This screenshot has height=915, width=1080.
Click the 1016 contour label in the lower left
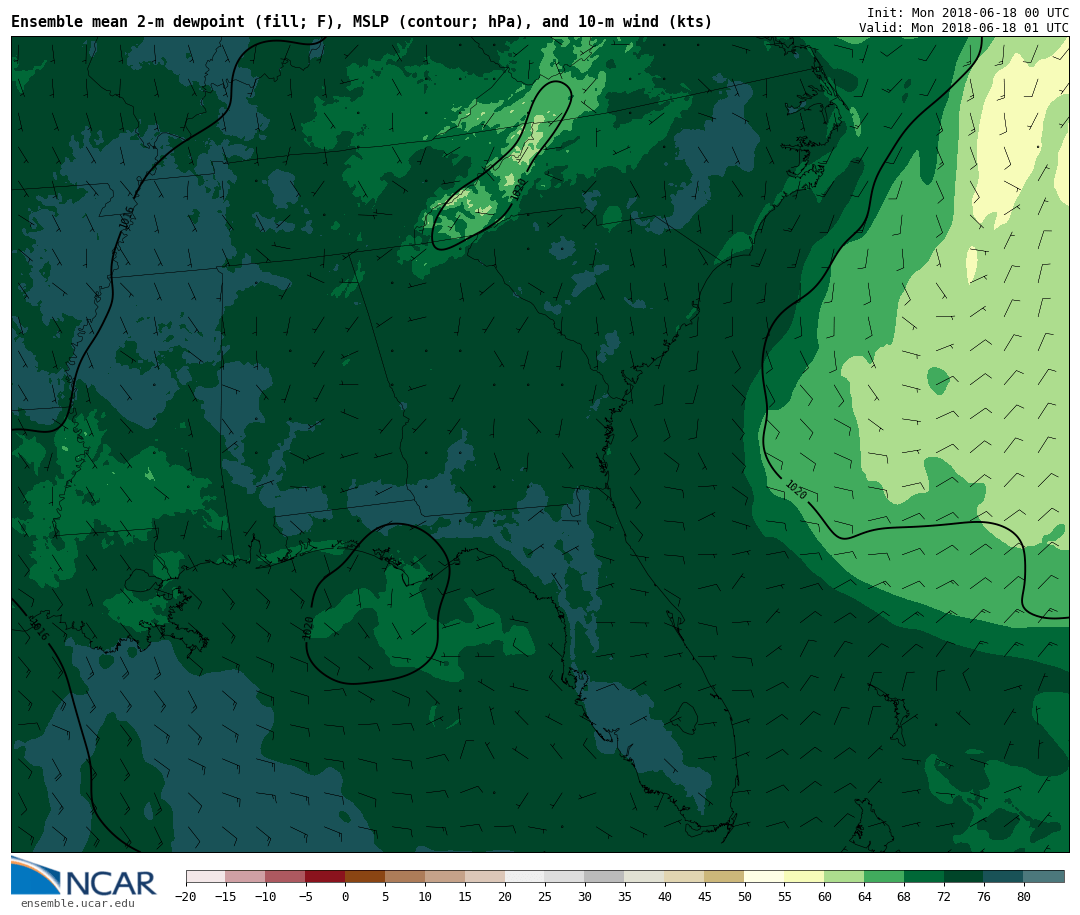38,629
